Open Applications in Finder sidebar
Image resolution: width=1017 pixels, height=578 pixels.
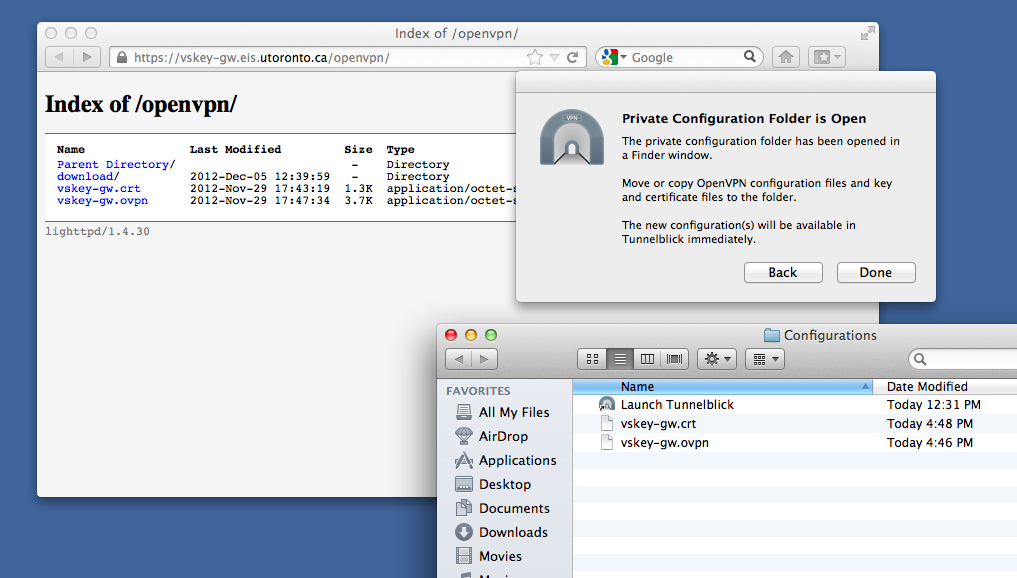506,461
